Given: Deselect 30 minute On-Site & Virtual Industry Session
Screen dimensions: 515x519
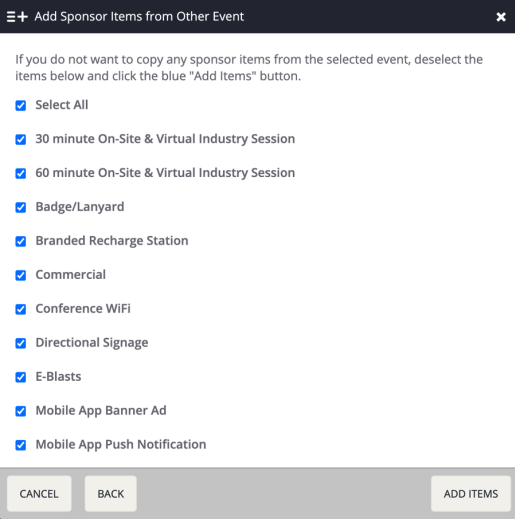Looking at the screenshot, I should click(21, 139).
